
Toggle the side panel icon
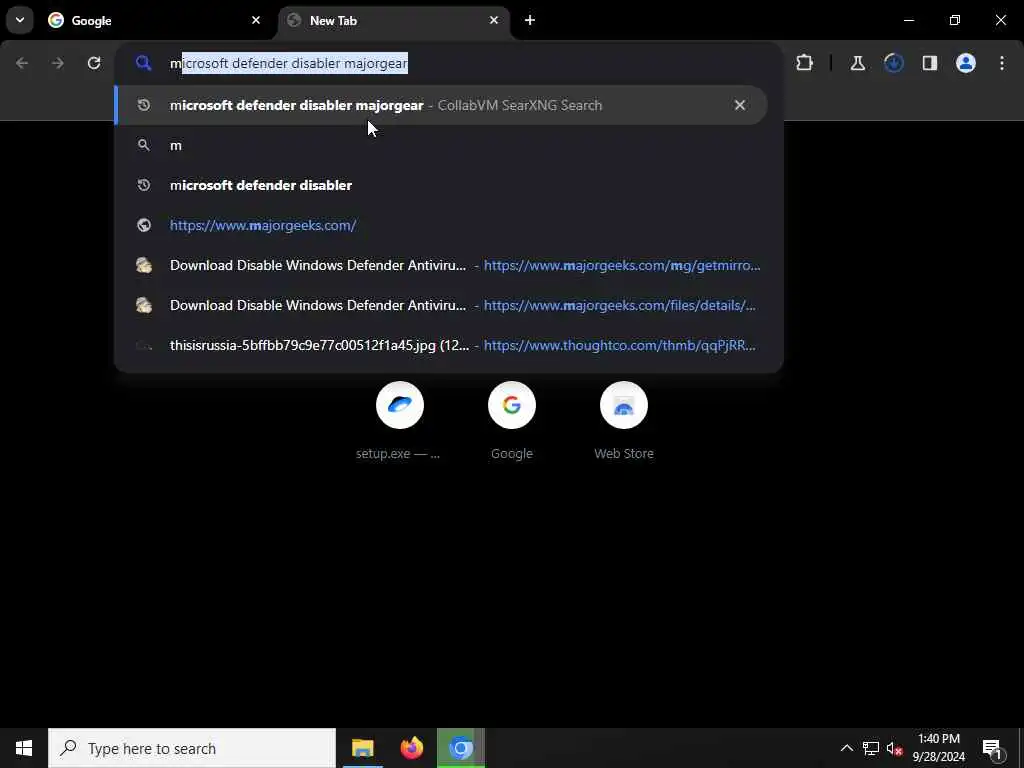click(x=929, y=63)
